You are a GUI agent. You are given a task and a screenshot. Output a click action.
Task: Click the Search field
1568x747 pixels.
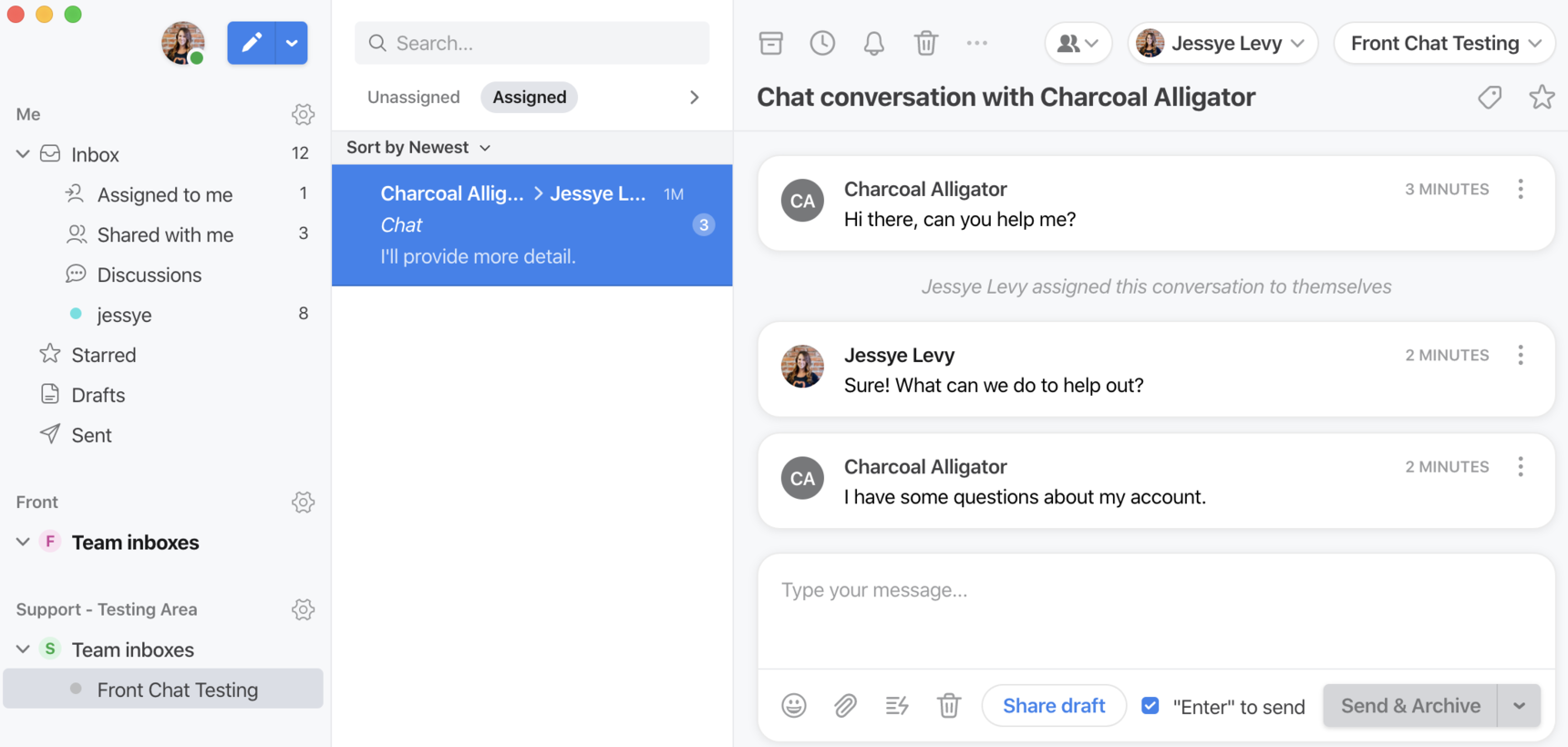click(x=531, y=43)
